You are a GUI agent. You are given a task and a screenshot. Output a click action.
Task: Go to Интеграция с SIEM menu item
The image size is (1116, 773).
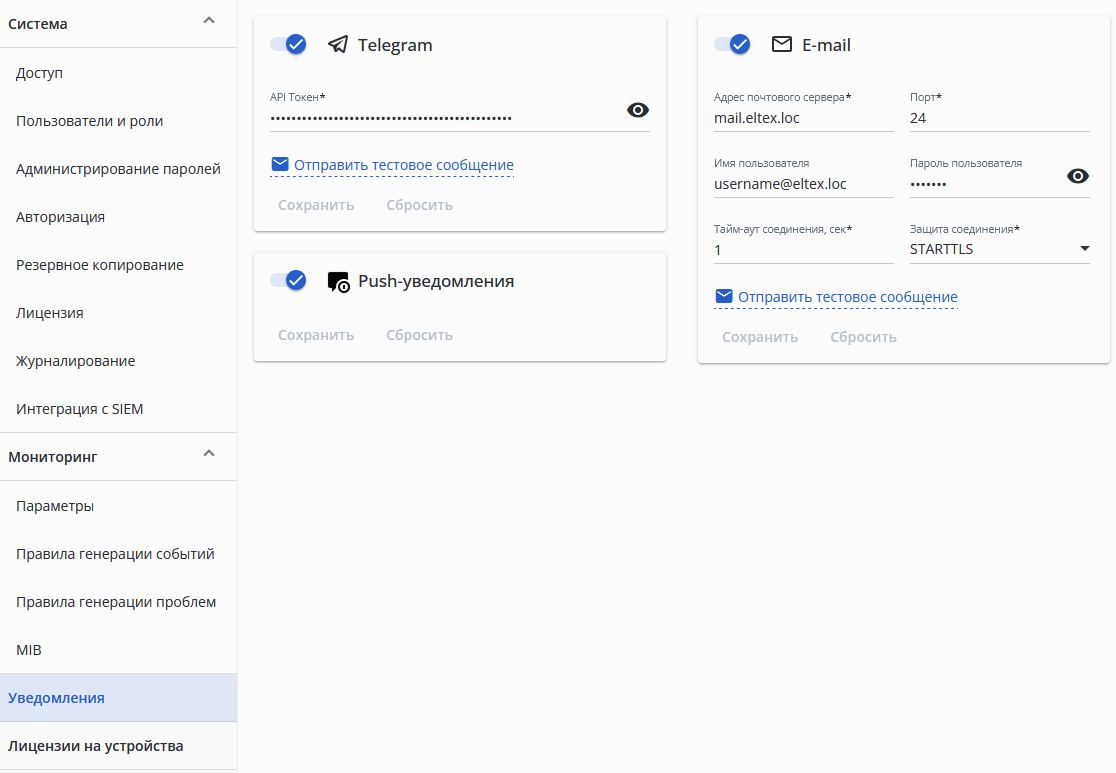pyautogui.click(x=80, y=409)
